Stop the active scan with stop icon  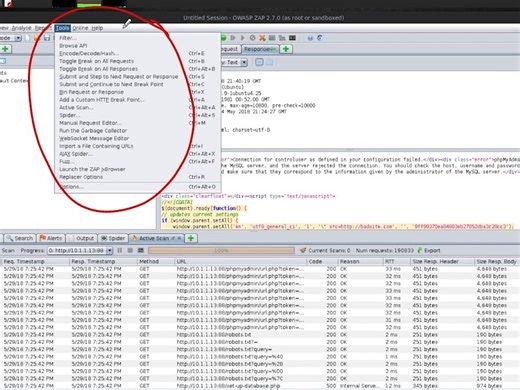(130, 250)
